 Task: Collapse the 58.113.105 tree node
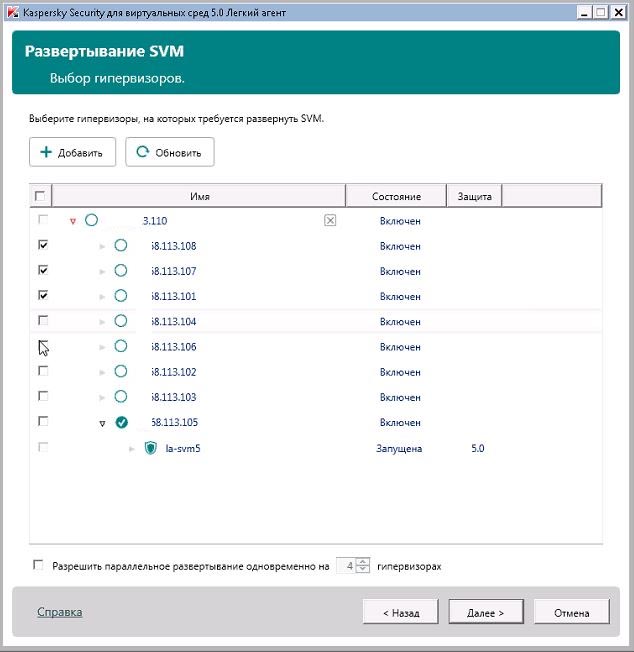coord(102,424)
